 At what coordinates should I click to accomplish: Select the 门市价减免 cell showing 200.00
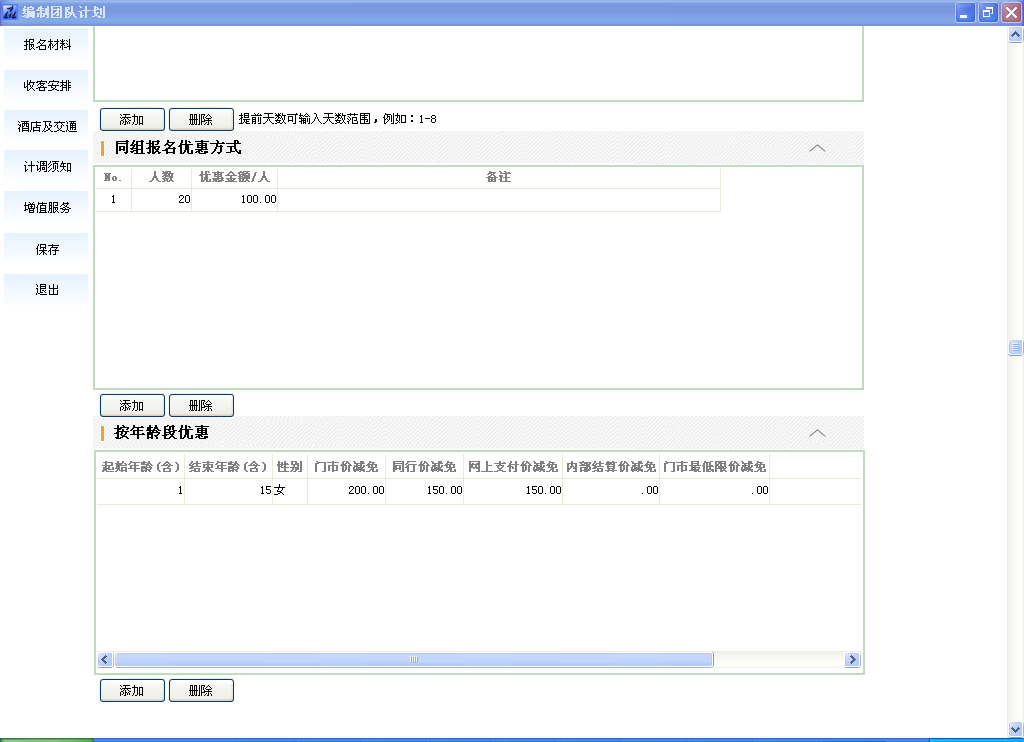[346, 490]
